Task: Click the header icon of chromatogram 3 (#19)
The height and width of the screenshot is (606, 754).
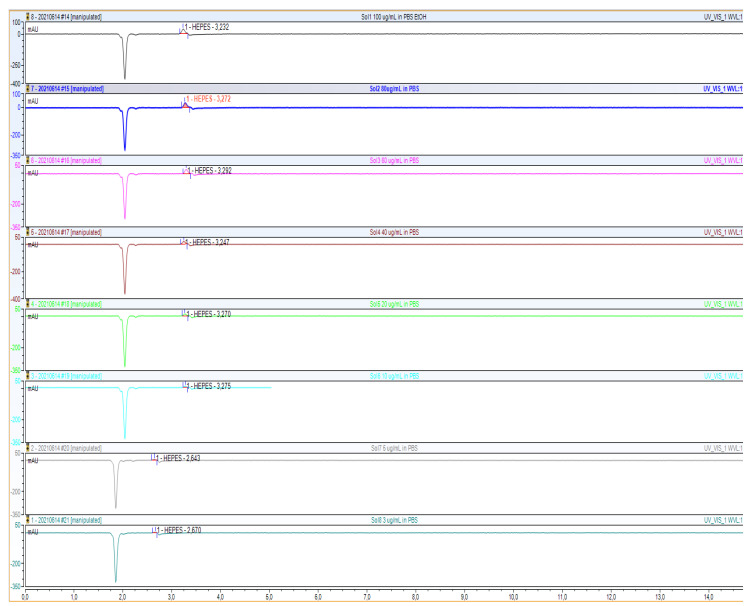Action: click(x=28, y=375)
